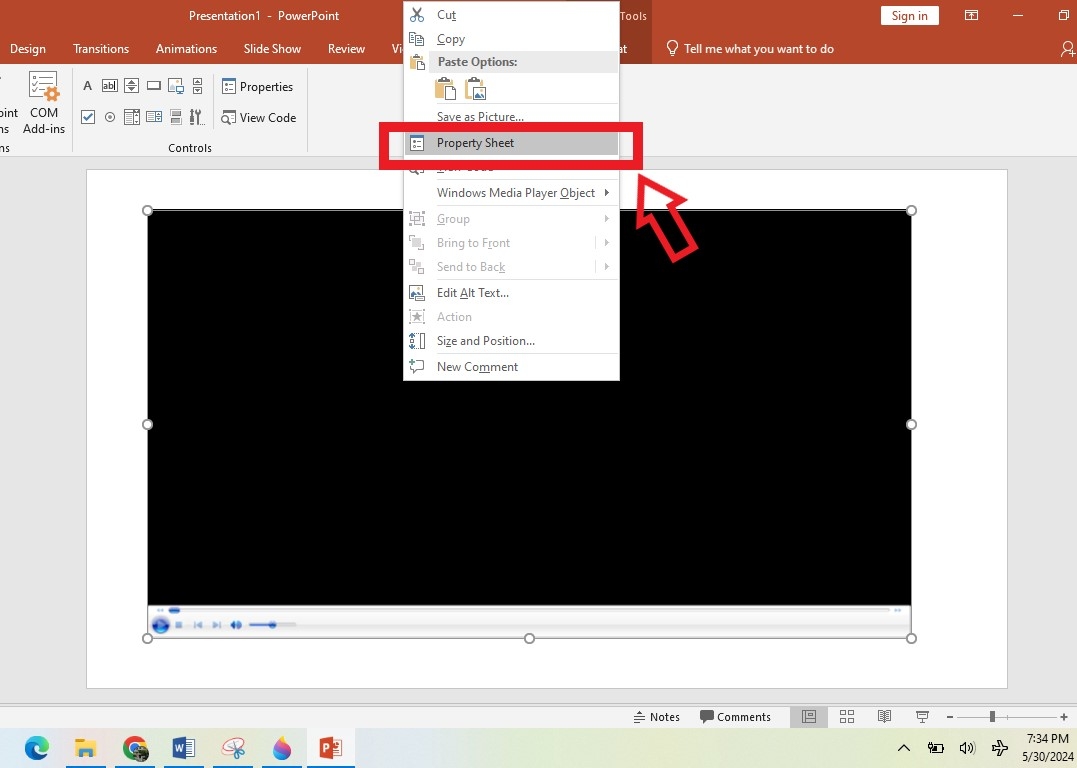
Task: Switch to the Animations ribbon tab
Action: click(186, 48)
